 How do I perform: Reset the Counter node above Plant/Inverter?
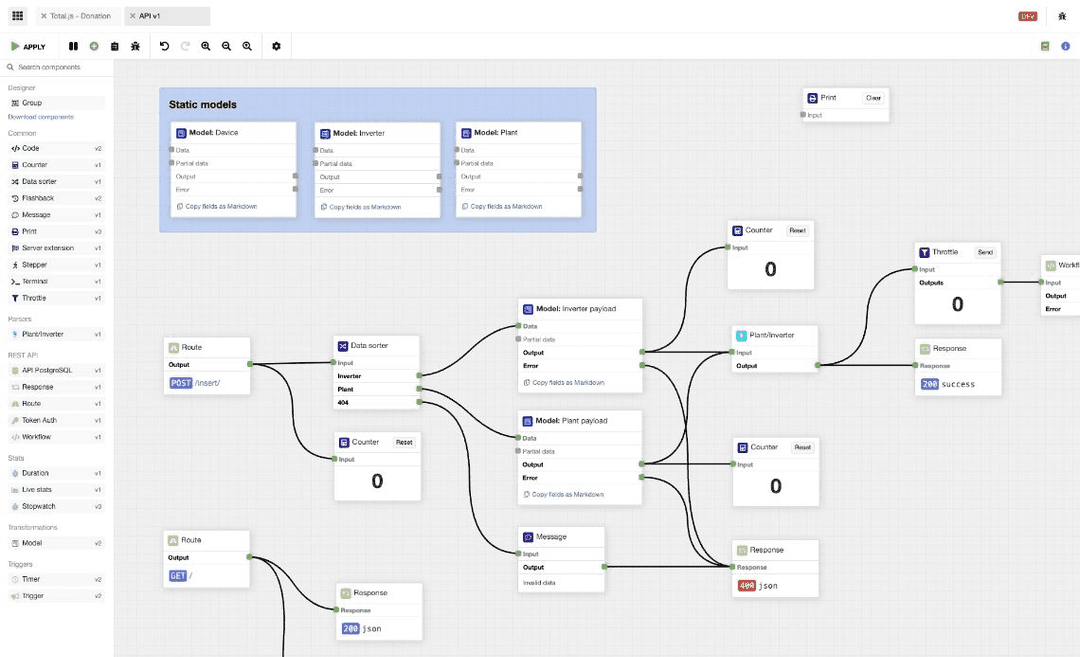[797, 230]
